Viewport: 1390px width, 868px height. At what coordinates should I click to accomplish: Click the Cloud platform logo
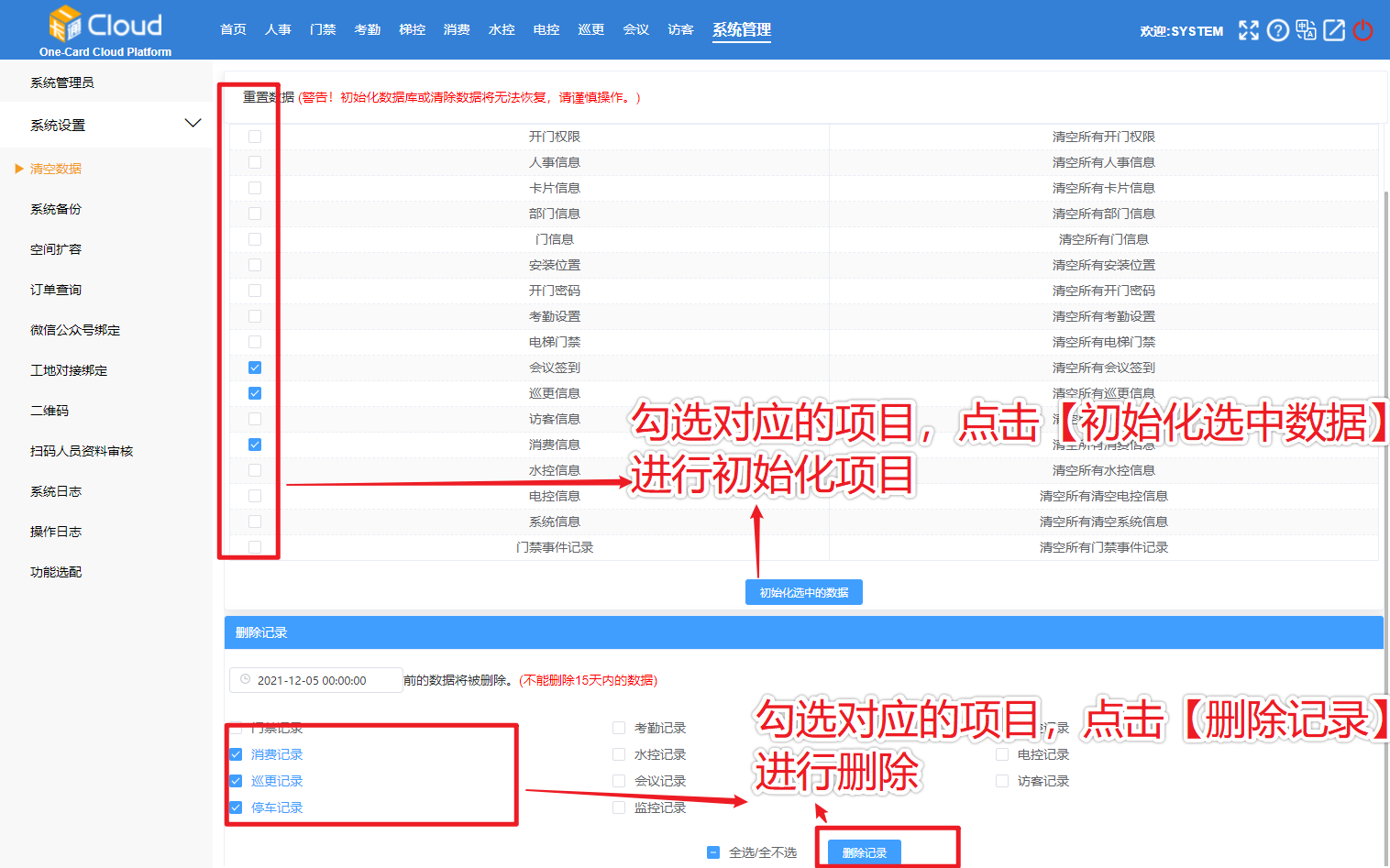(105, 30)
